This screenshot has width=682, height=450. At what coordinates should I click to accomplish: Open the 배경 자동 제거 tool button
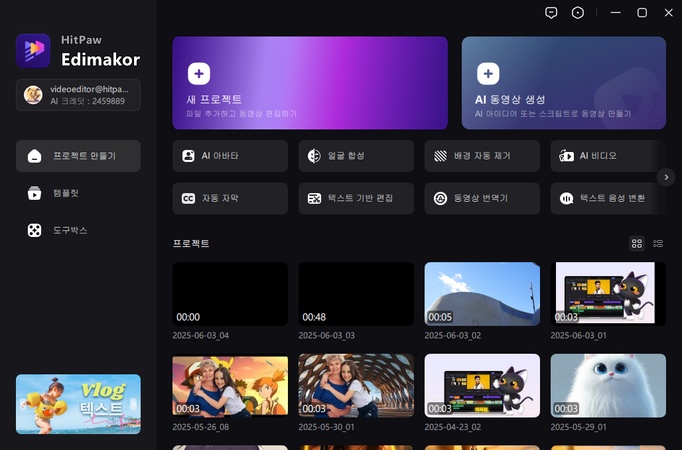[x=482, y=156]
